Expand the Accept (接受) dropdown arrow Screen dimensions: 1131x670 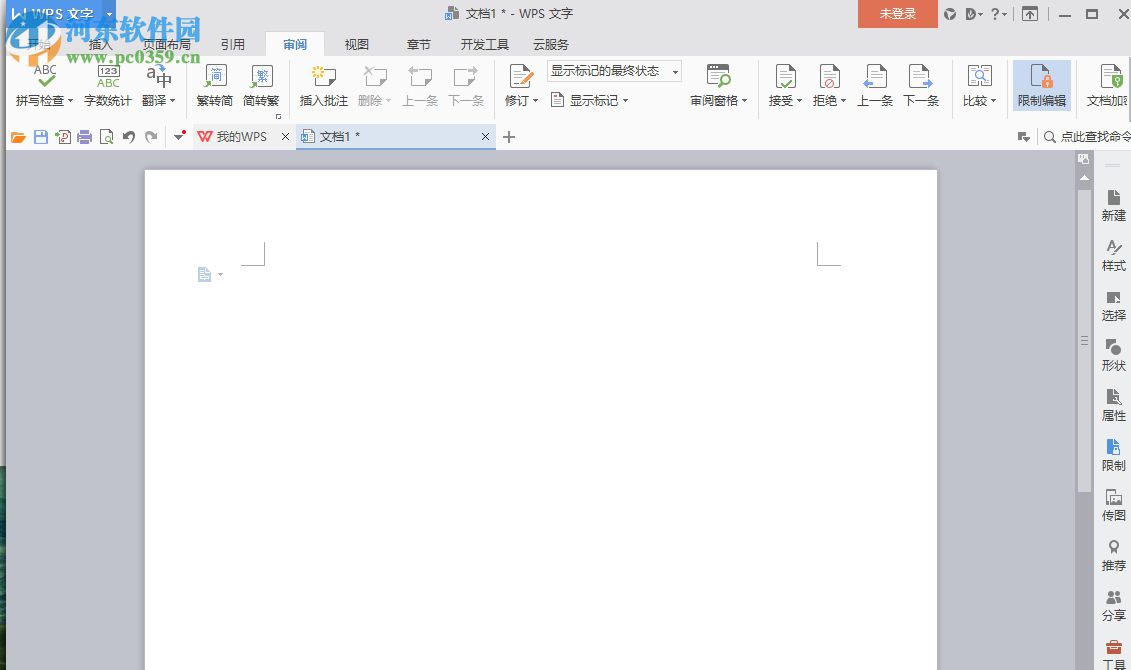pos(799,101)
